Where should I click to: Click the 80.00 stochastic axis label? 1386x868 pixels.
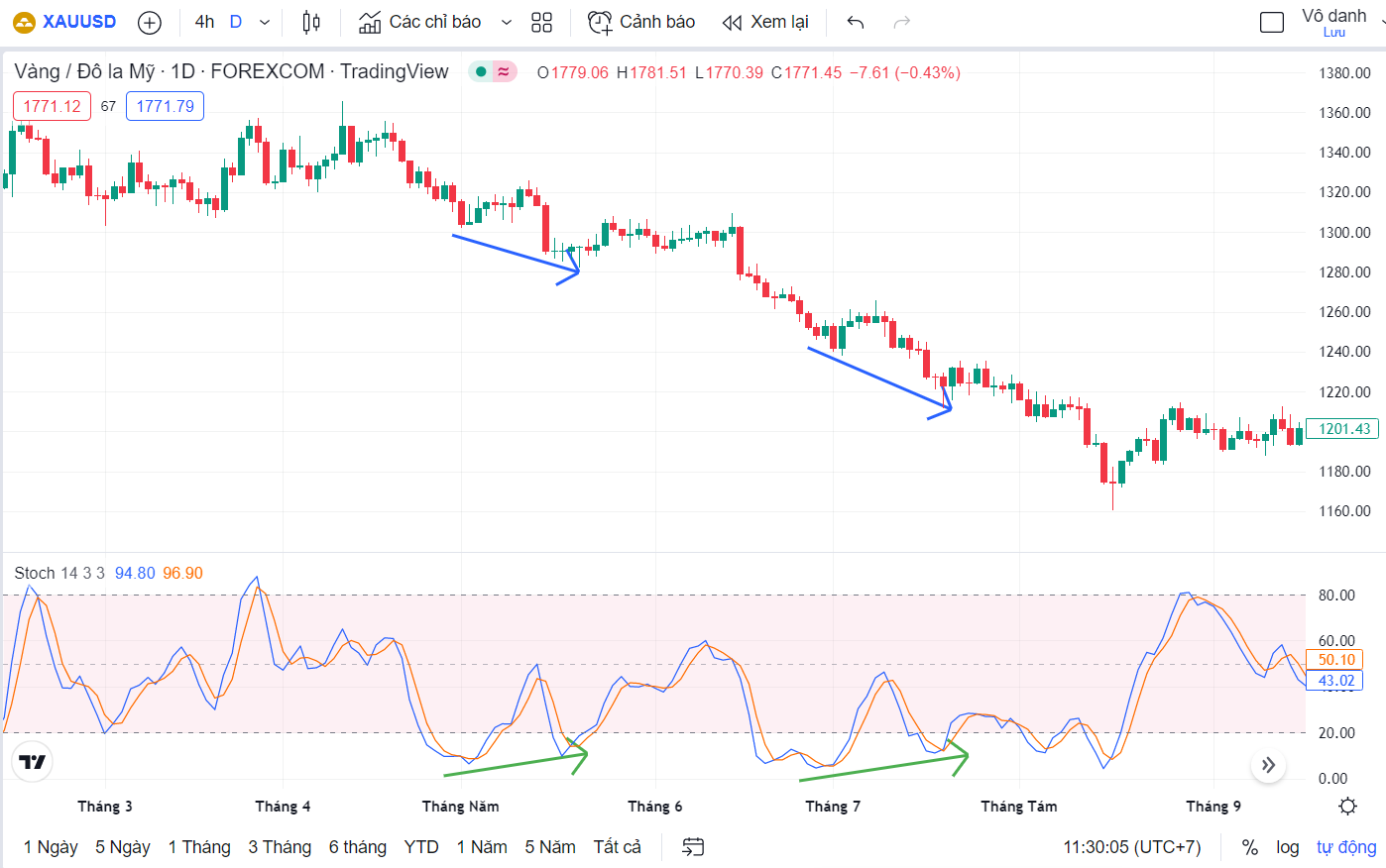(x=1336, y=596)
